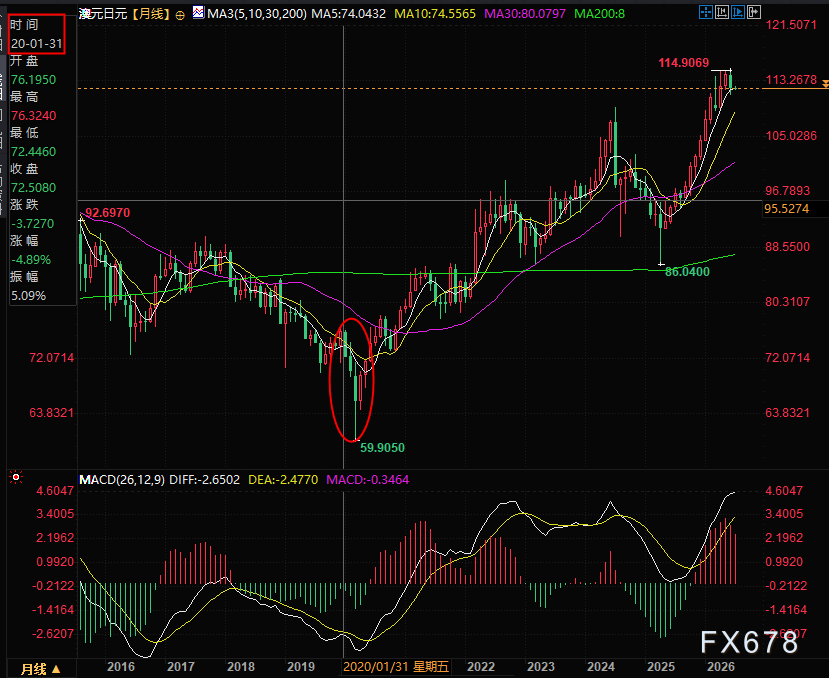Click the 澳元日元 symbol title
The width and height of the screenshot is (829, 678).
tap(104, 14)
